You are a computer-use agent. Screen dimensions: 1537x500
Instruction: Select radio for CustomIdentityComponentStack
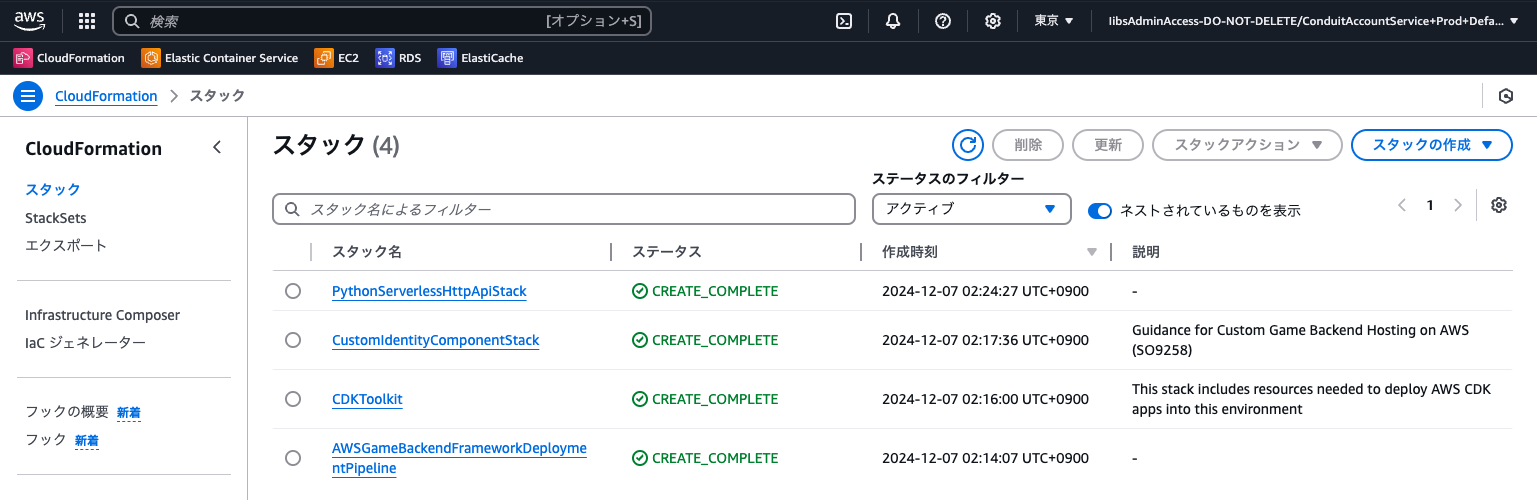tap(293, 340)
